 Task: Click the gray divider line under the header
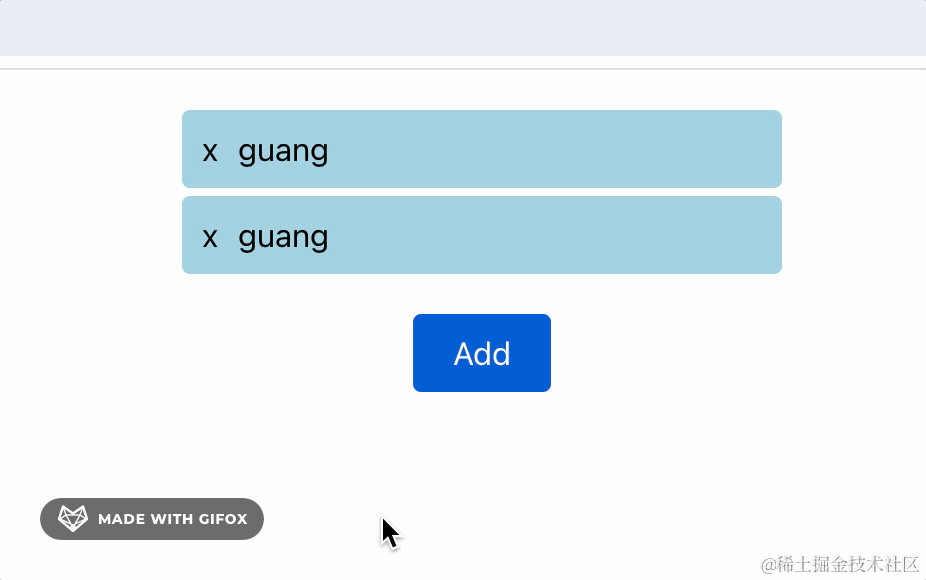coord(463,69)
